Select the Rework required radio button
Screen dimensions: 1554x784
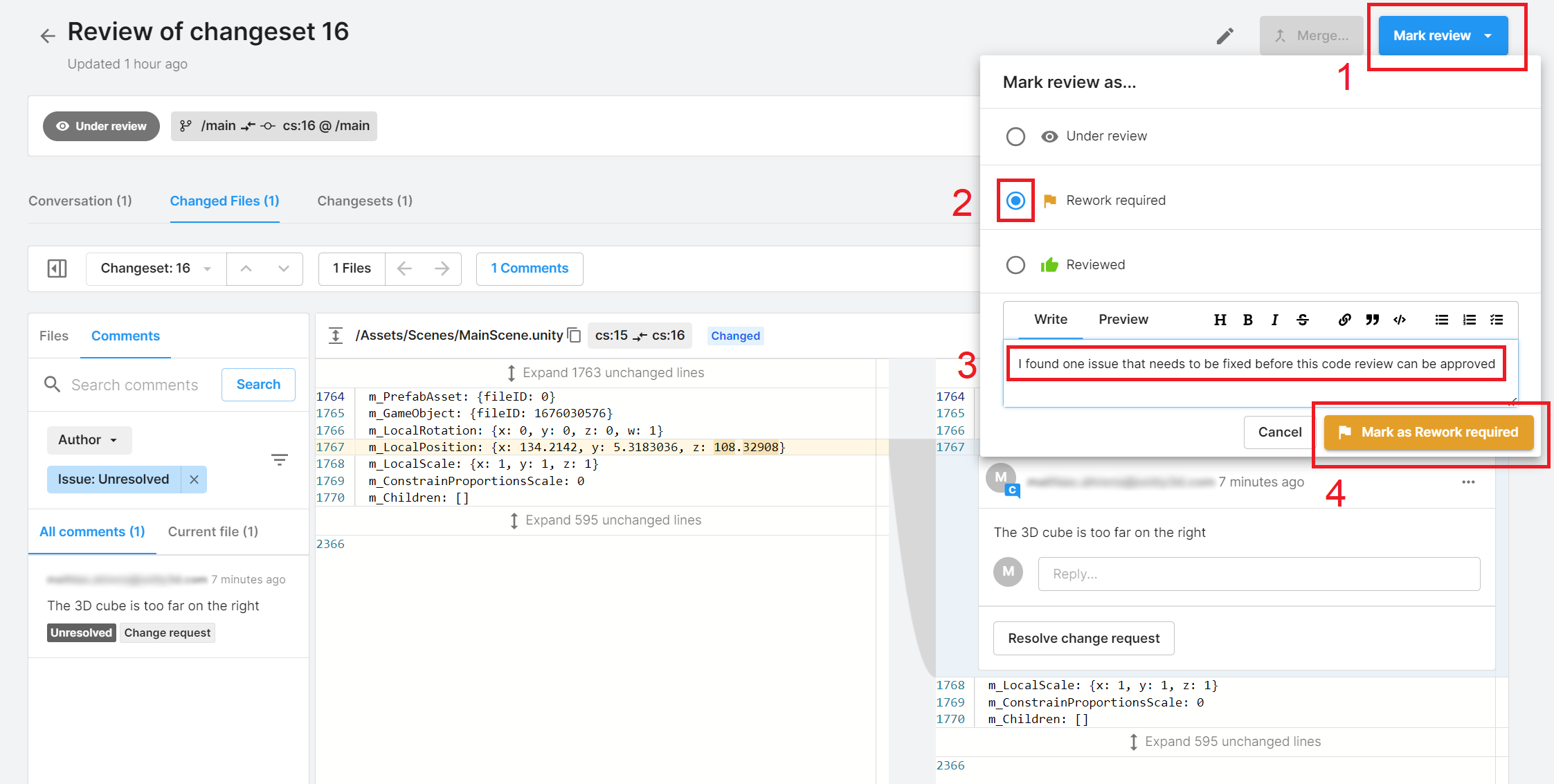coord(1015,201)
